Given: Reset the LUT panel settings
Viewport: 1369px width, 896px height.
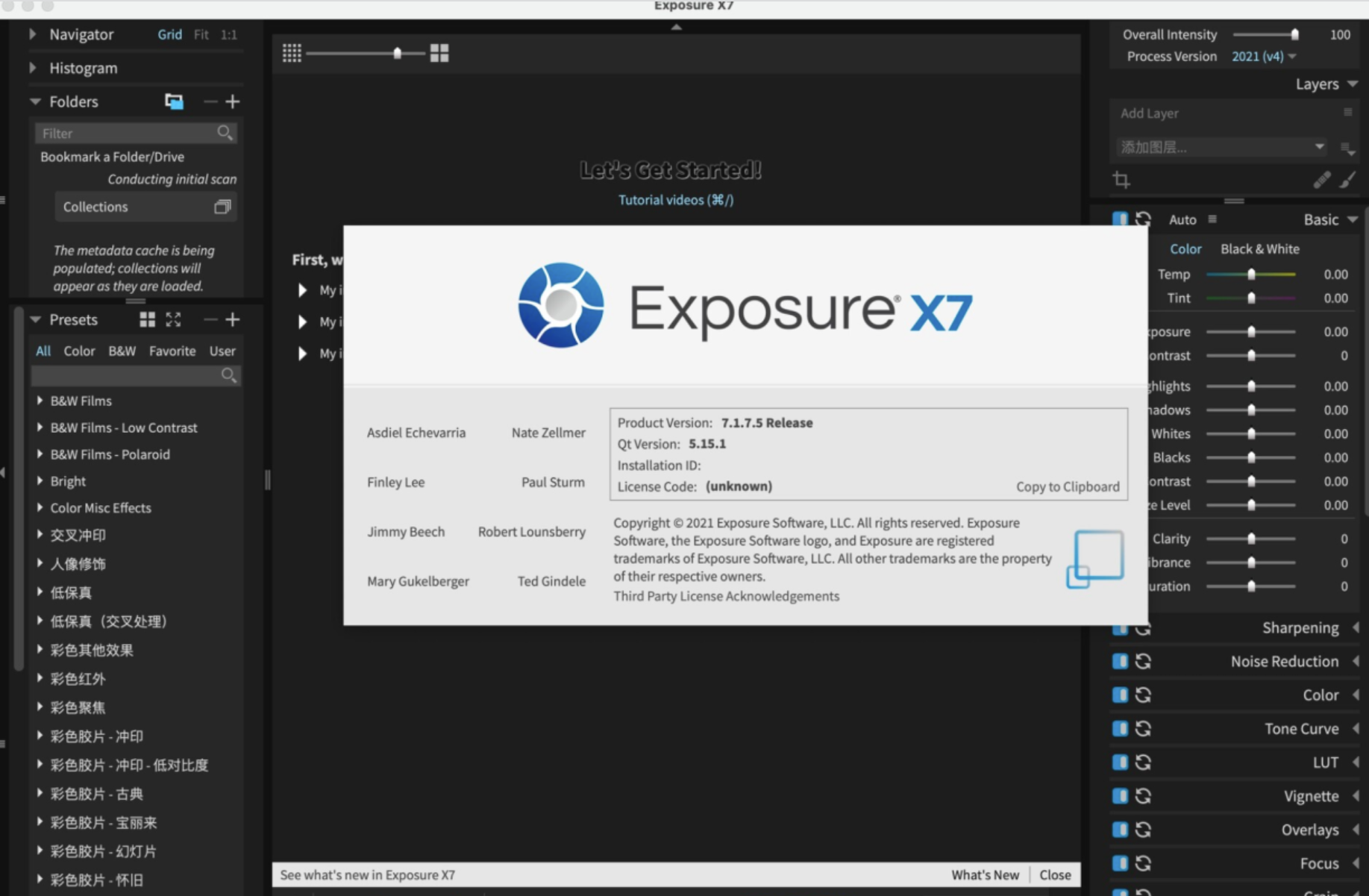Looking at the screenshot, I should [1143, 762].
